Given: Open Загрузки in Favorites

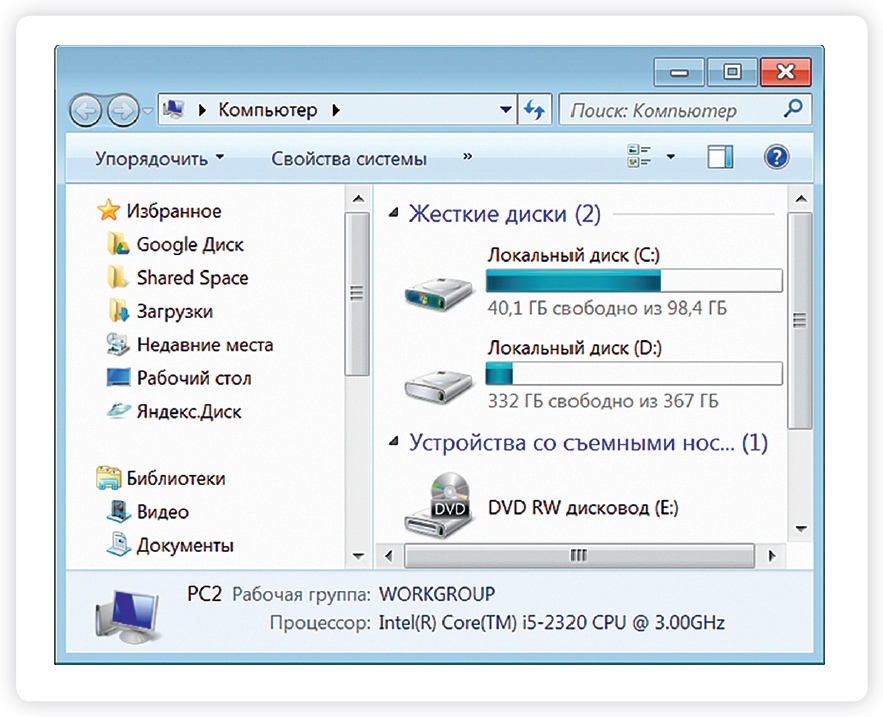Looking at the screenshot, I should click(x=174, y=311).
